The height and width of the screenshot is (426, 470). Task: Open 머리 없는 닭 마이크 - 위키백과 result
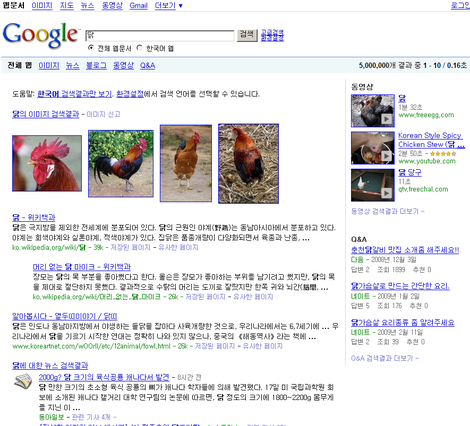point(82,267)
